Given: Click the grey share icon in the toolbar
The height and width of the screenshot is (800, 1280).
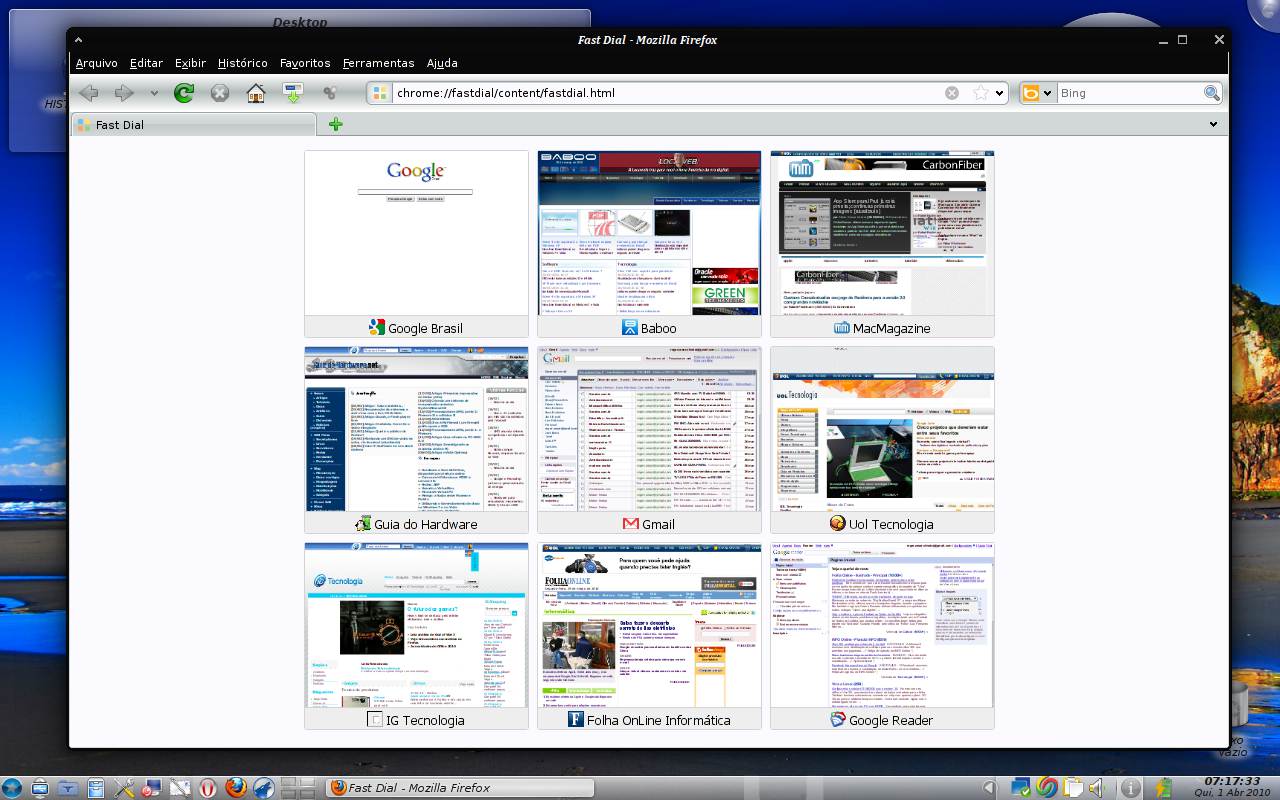Looking at the screenshot, I should coord(329,93).
